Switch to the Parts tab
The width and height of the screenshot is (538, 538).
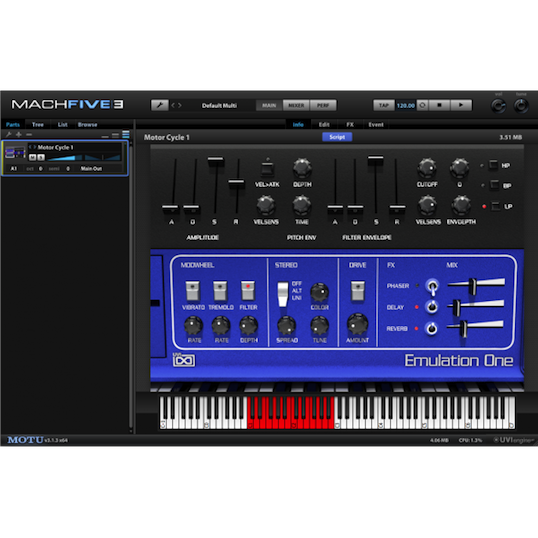(x=13, y=125)
